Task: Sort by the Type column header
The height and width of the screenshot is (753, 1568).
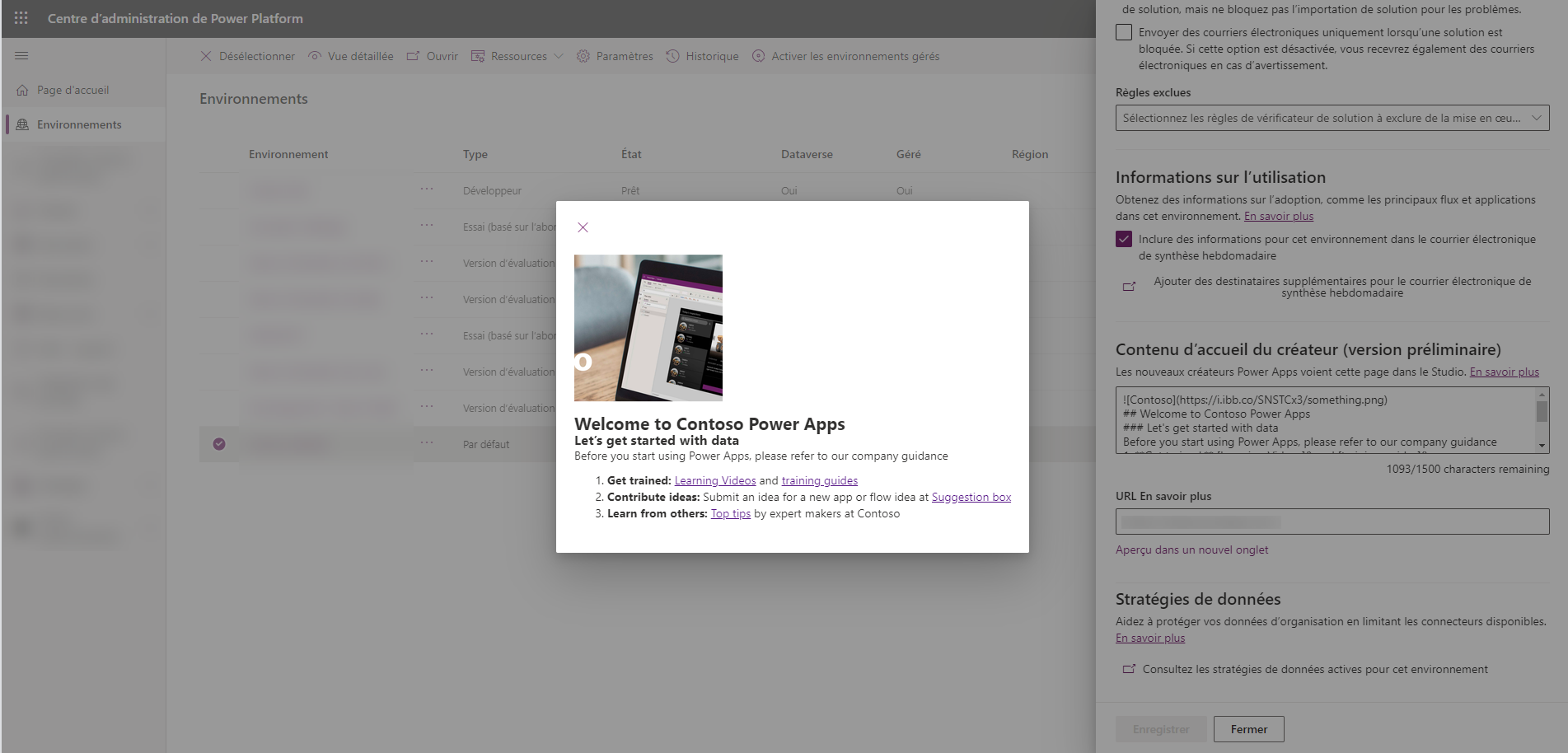Action: coord(475,154)
